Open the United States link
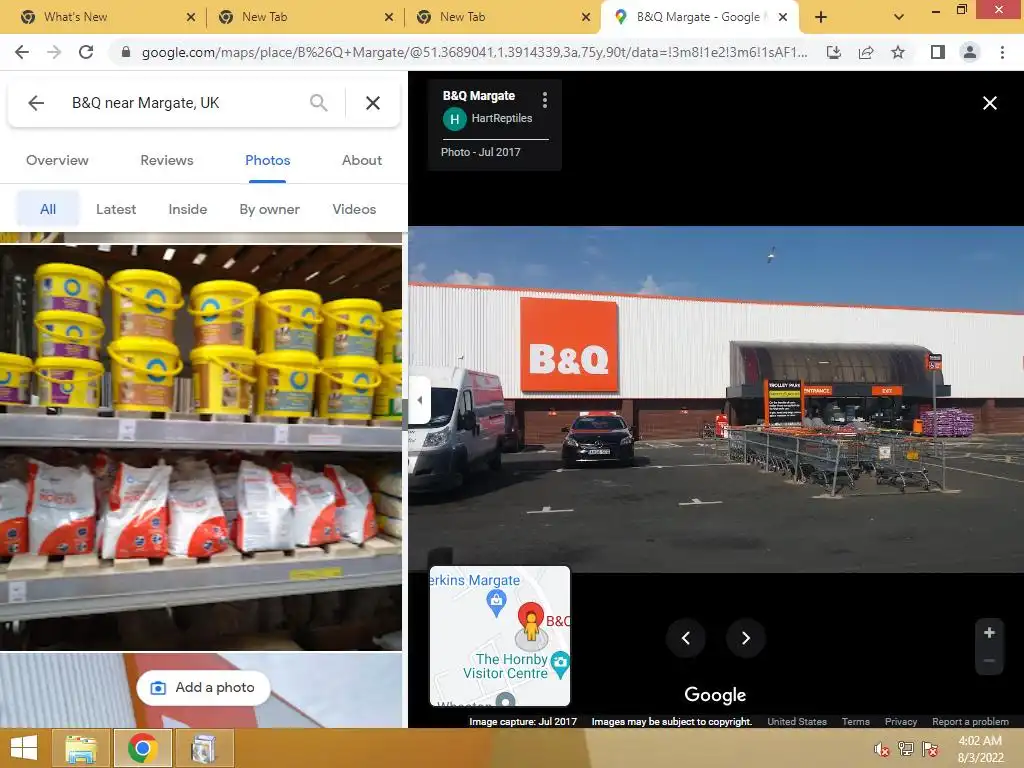Screen dimensions: 1024x768 (797, 722)
